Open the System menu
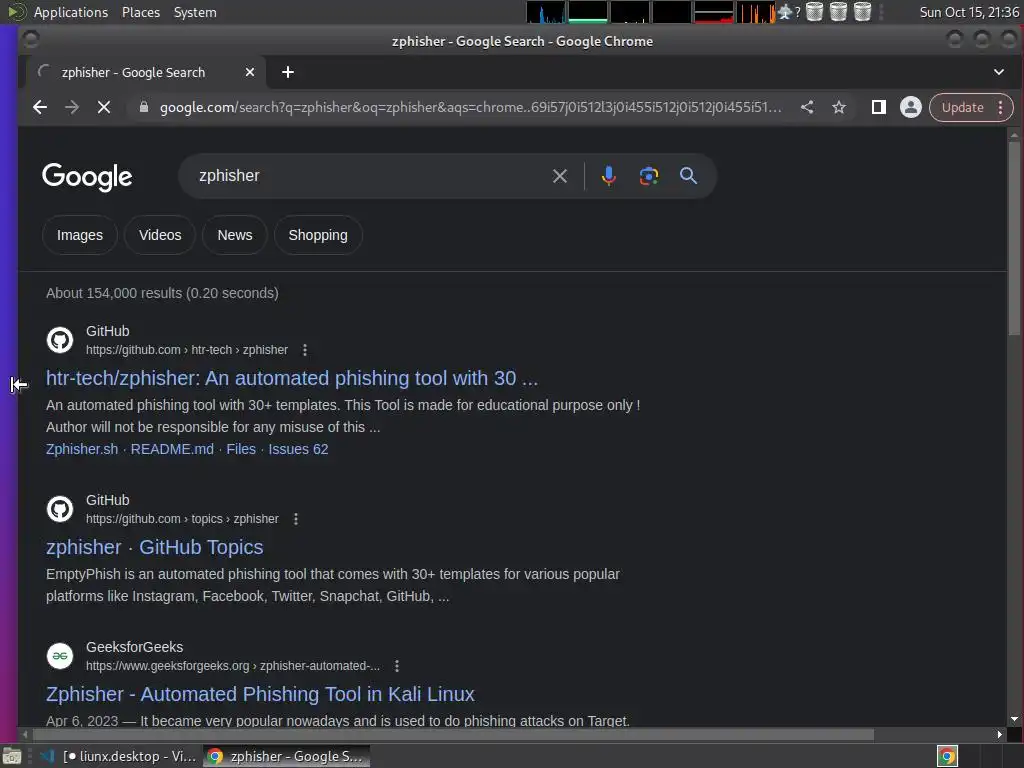Screen dimensions: 1024x768 click(195, 12)
